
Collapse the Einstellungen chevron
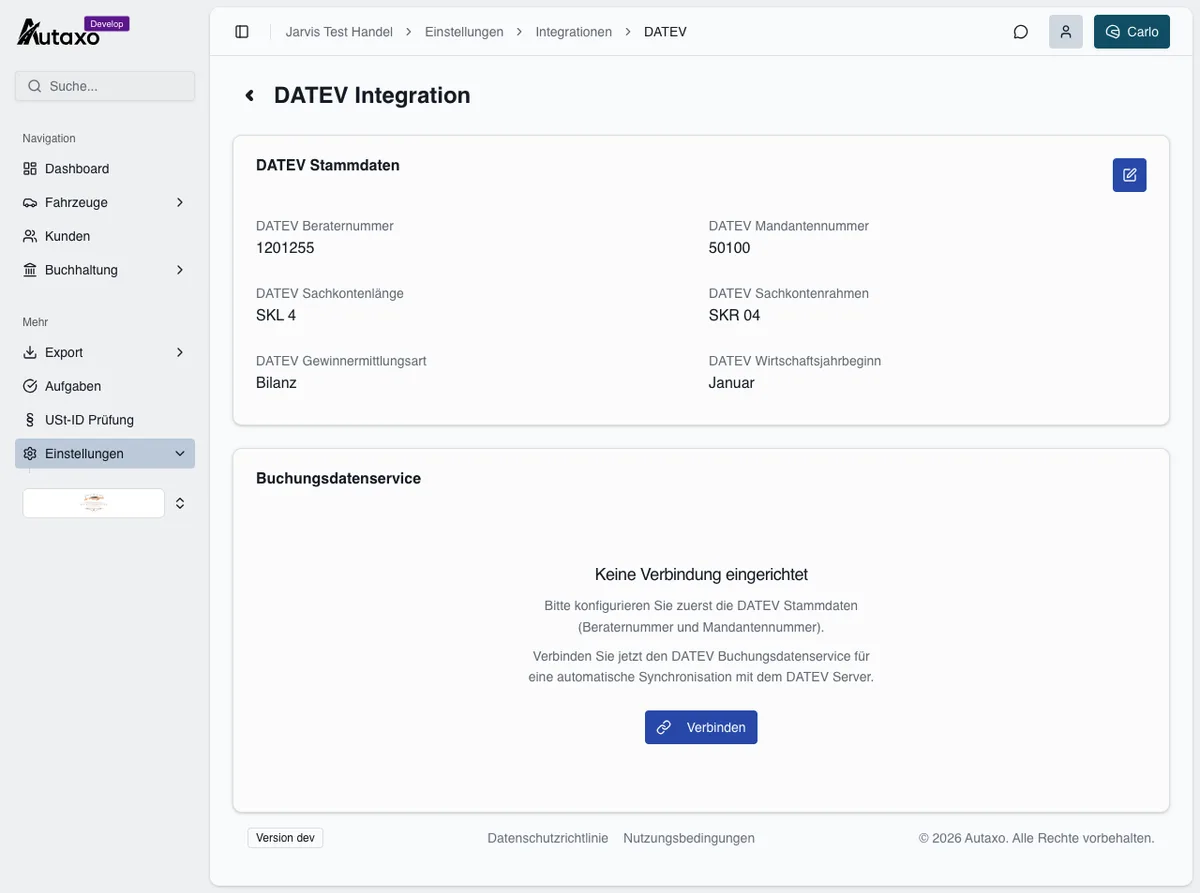click(180, 454)
